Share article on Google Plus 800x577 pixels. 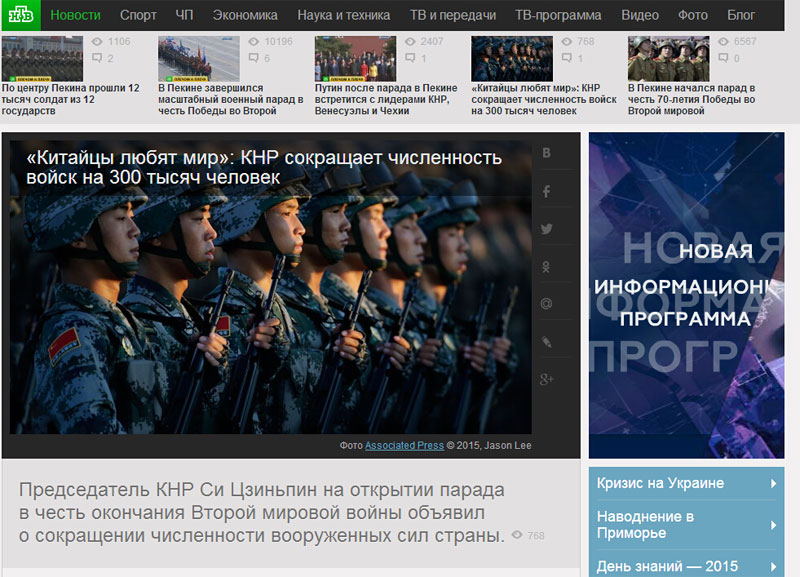(547, 378)
